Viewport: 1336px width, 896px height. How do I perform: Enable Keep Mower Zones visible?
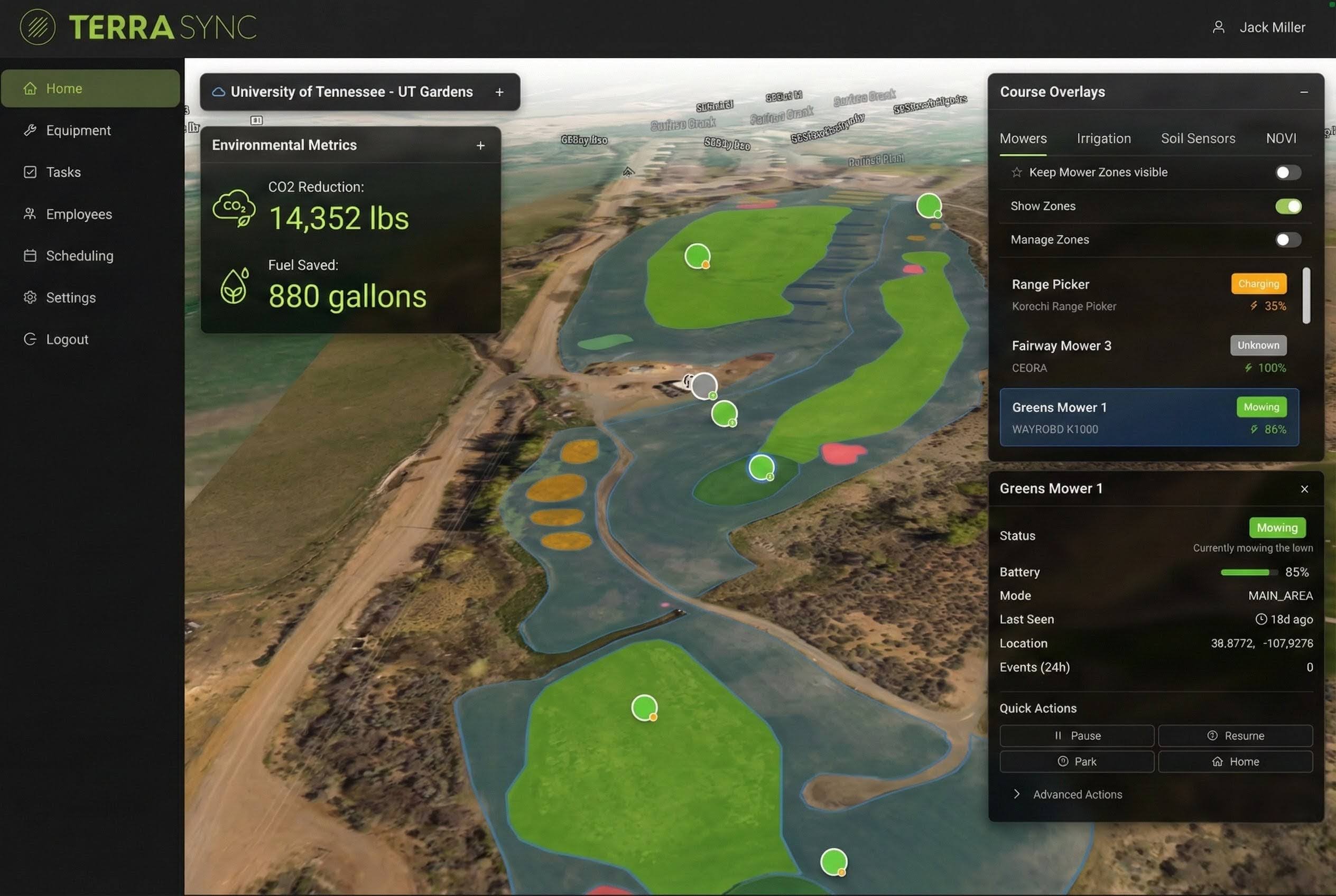click(x=1287, y=172)
